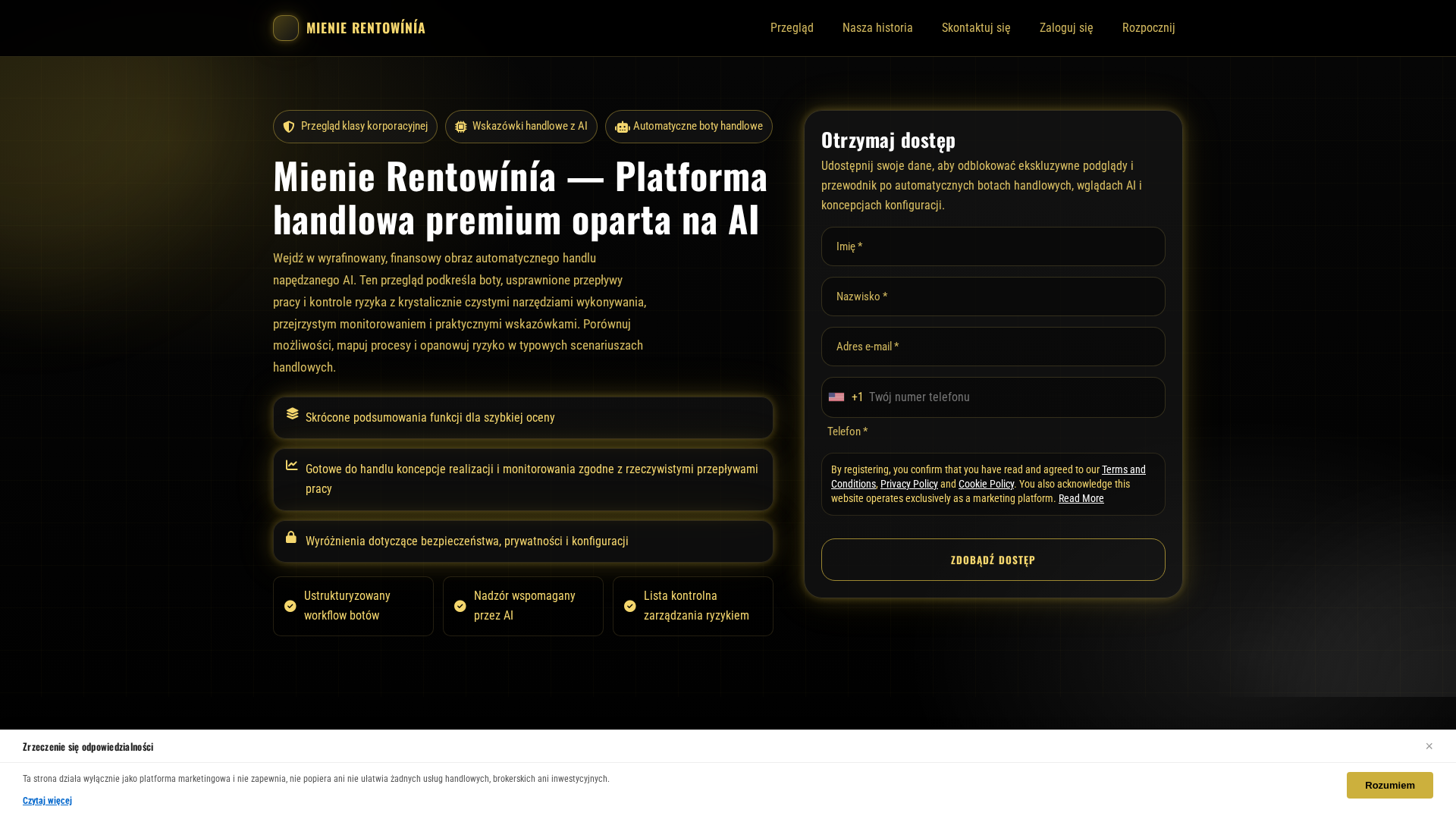Follow the Czytaj więcej link
The height and width of the screenshot is (819, 1456).
pos(47,801)
